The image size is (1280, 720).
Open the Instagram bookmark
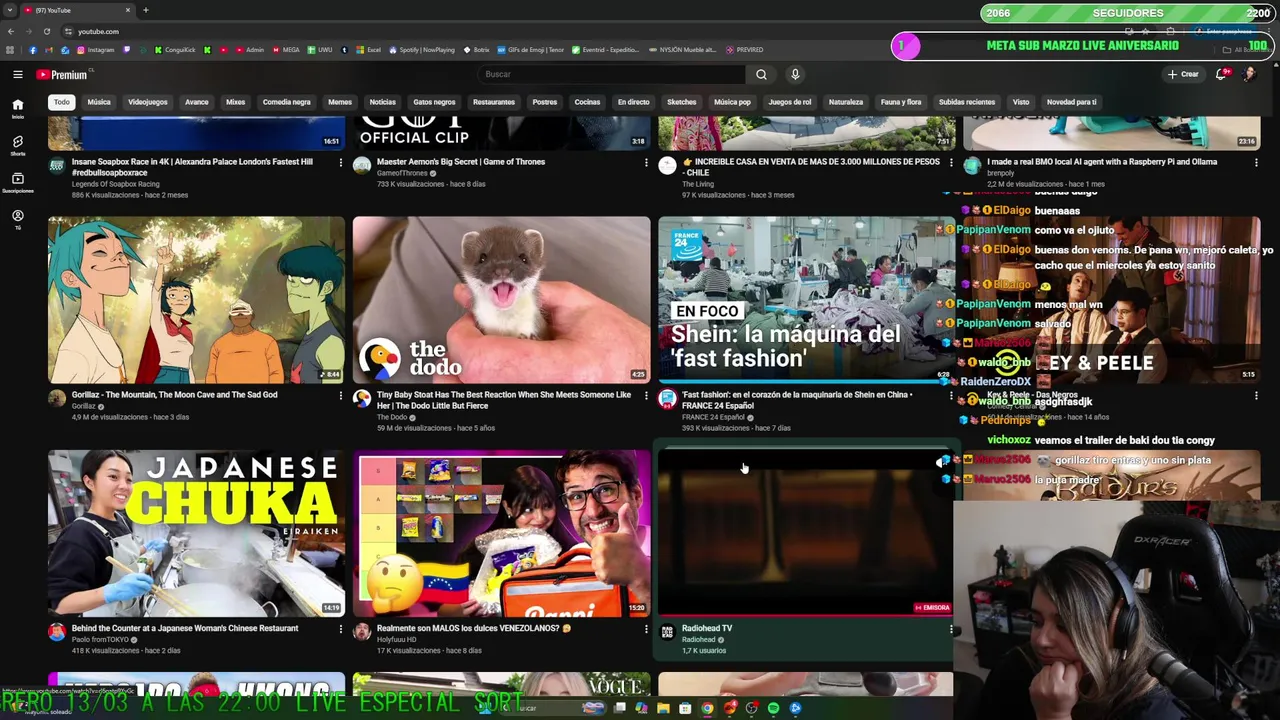click(x=95, y=49)
